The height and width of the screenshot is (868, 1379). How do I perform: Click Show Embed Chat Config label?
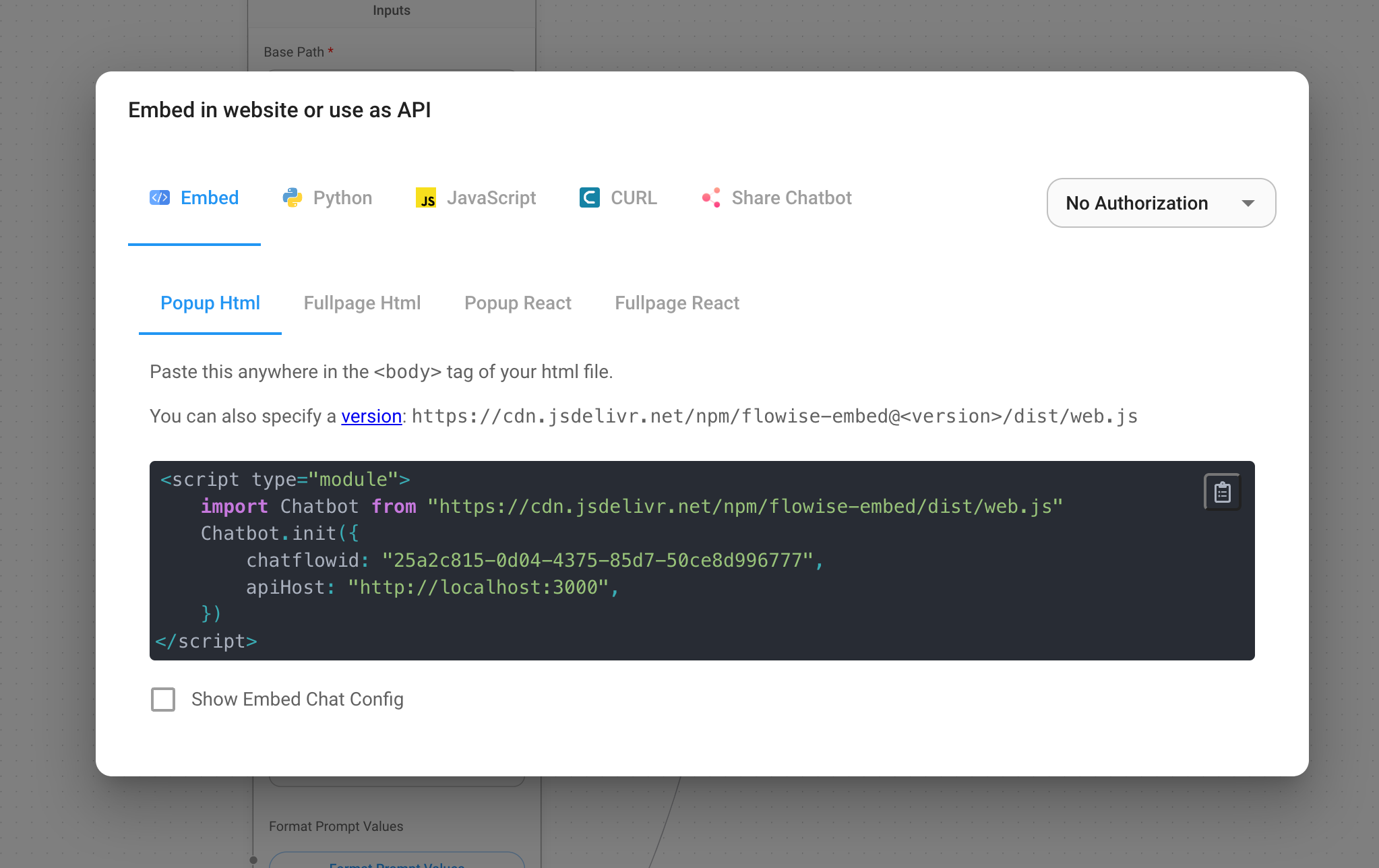tap(297, 700)
